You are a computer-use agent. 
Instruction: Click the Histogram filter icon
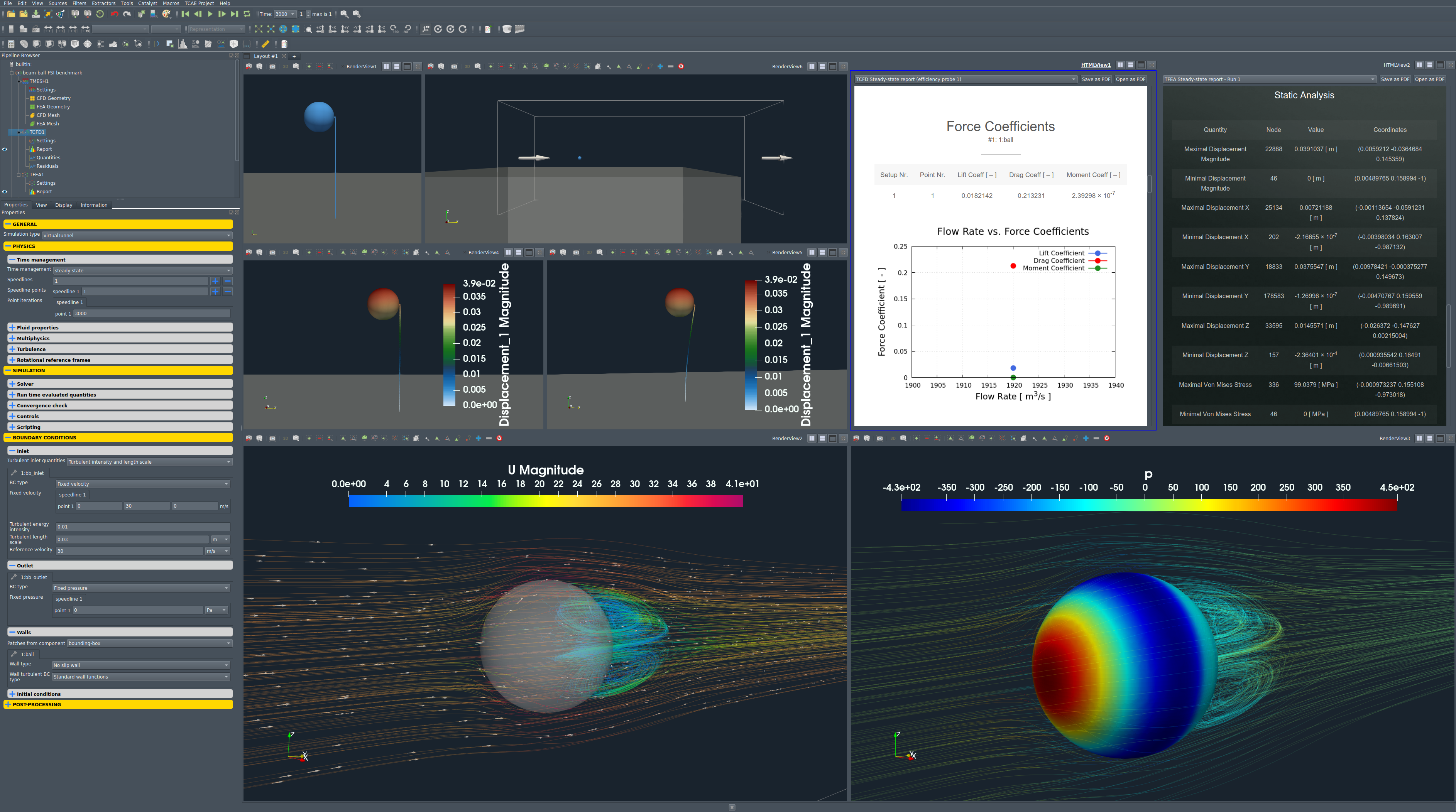183,44
